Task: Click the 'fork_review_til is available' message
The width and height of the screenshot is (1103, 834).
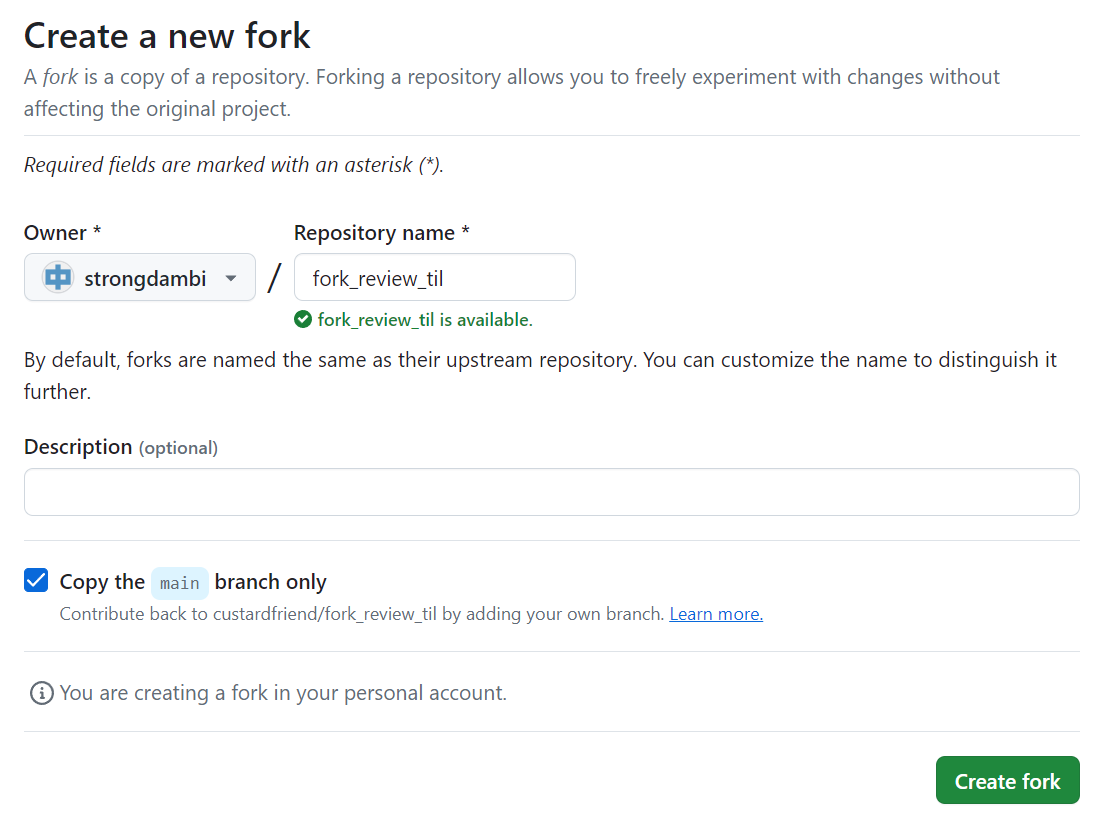Action: pyautogui.click(x=424, y=320)
